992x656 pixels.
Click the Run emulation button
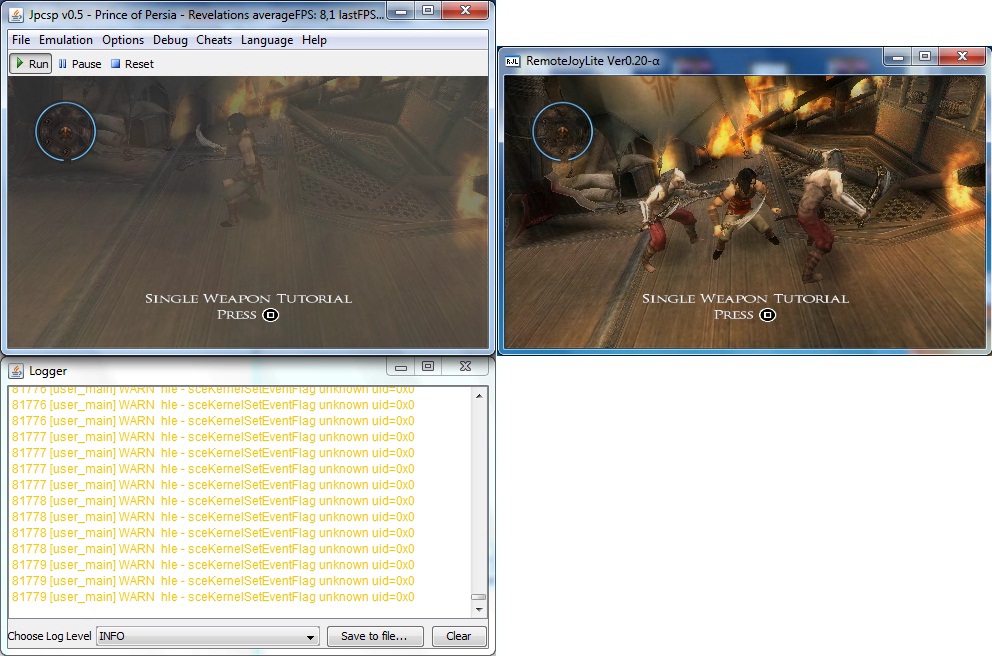pyautogui.click(x=30, y=64)
